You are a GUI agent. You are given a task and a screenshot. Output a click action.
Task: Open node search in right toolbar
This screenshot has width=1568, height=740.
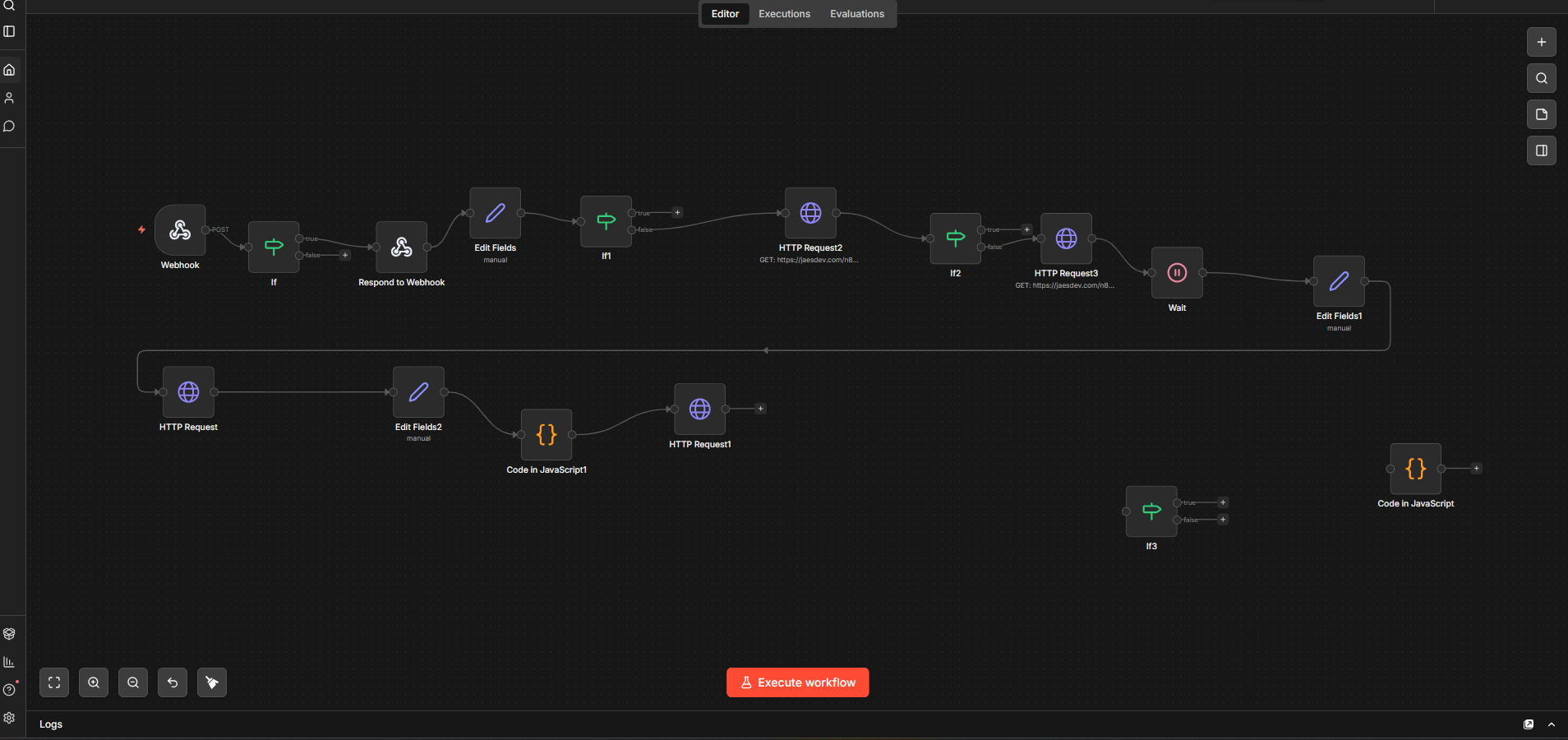(1542, 78)
